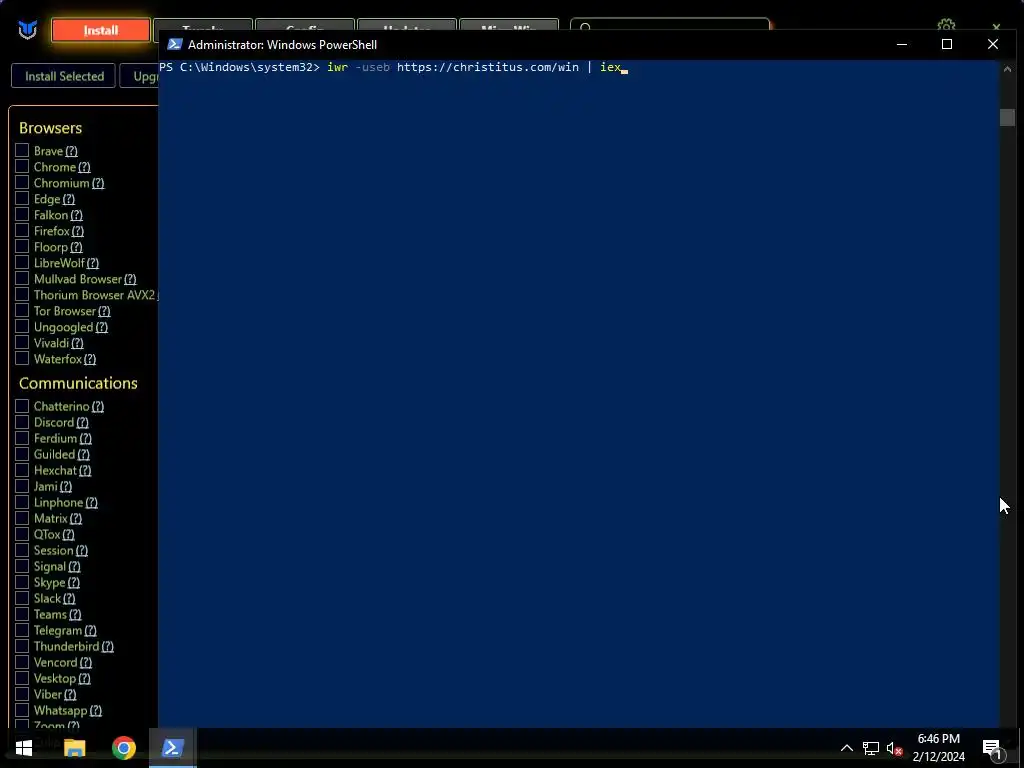
Task: Click the Thorium Browser AVX2 label
Action: (x=95, y=295)
